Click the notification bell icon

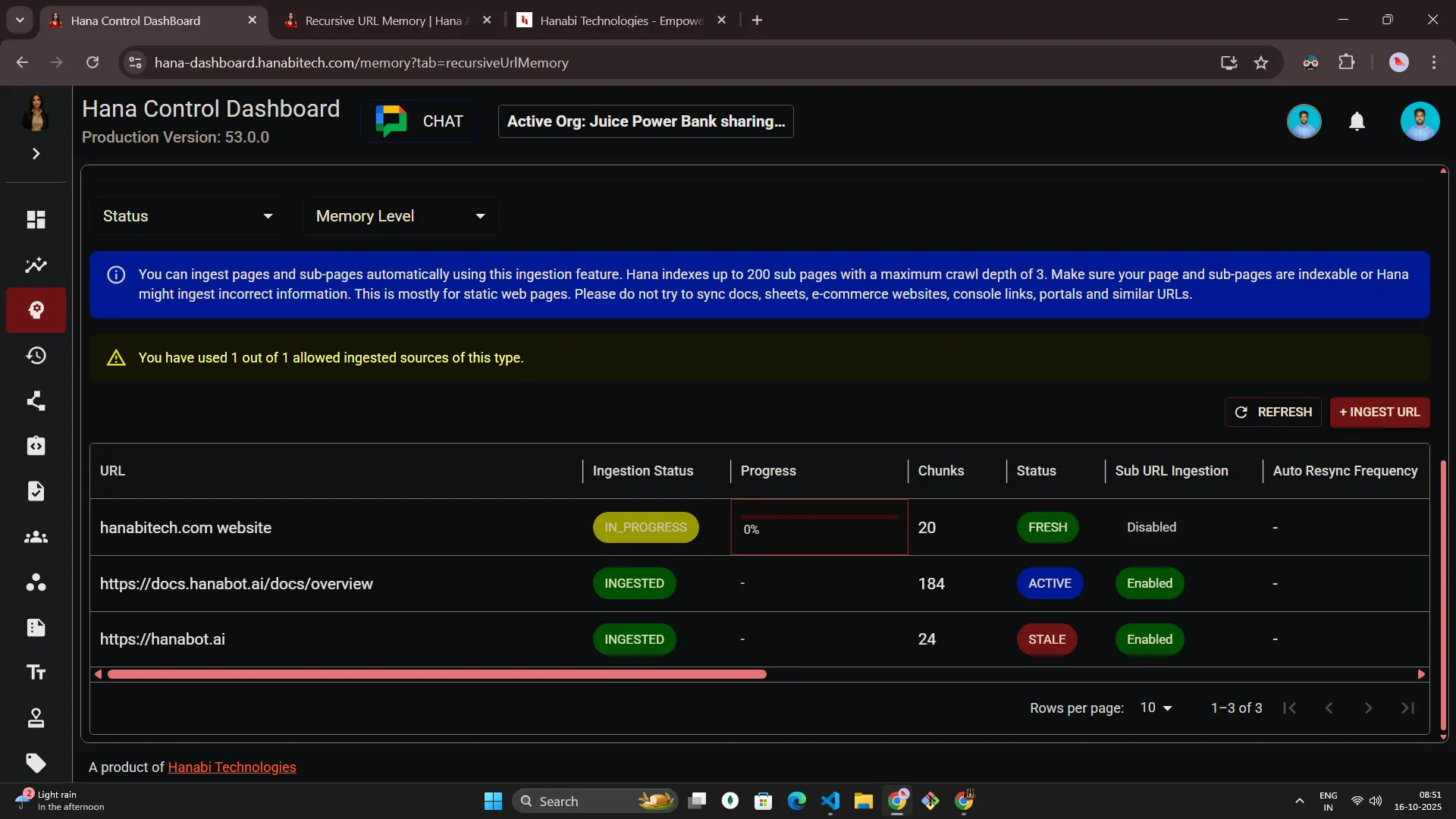(x=1357, y=121)
